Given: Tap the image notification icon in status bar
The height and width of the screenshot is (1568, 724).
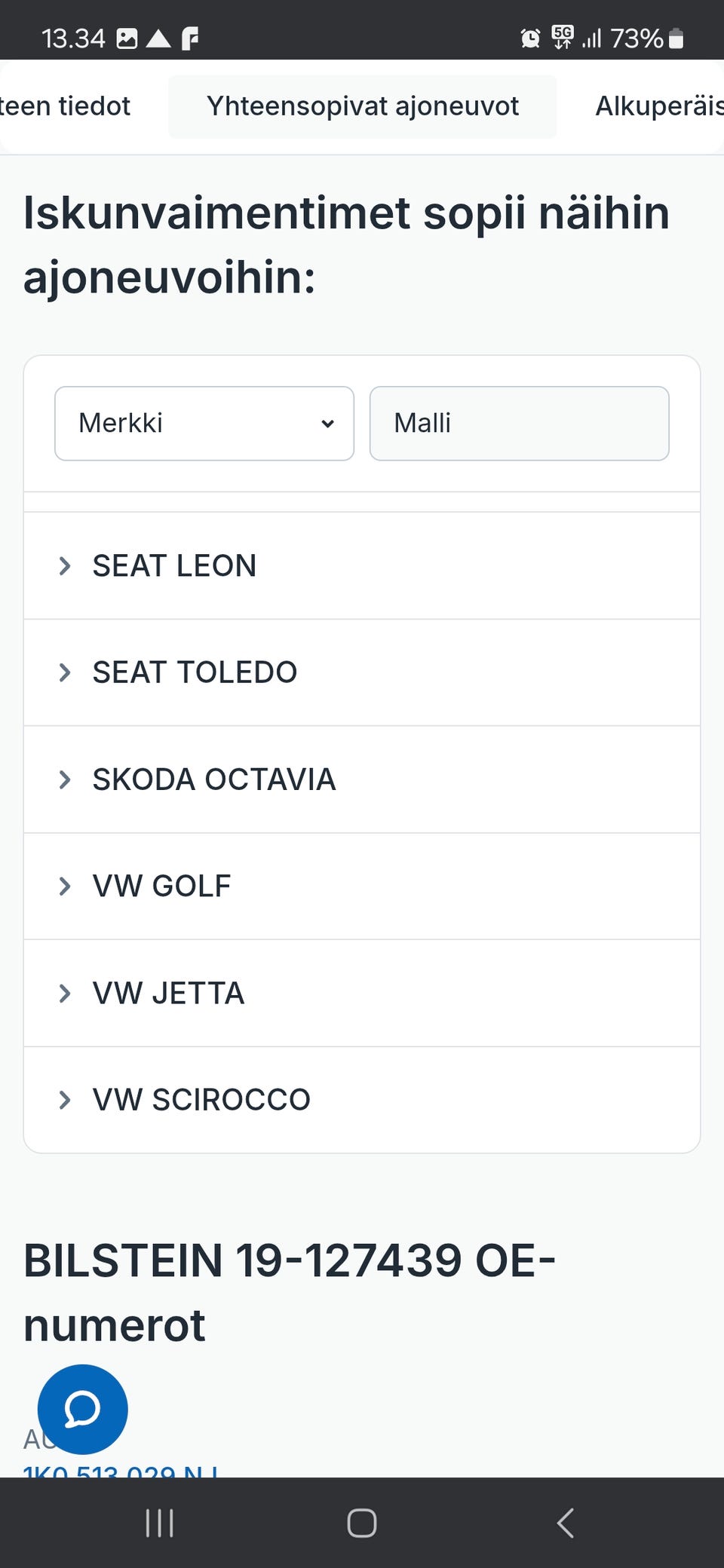Looking at the screenshot, I should 127,38.
